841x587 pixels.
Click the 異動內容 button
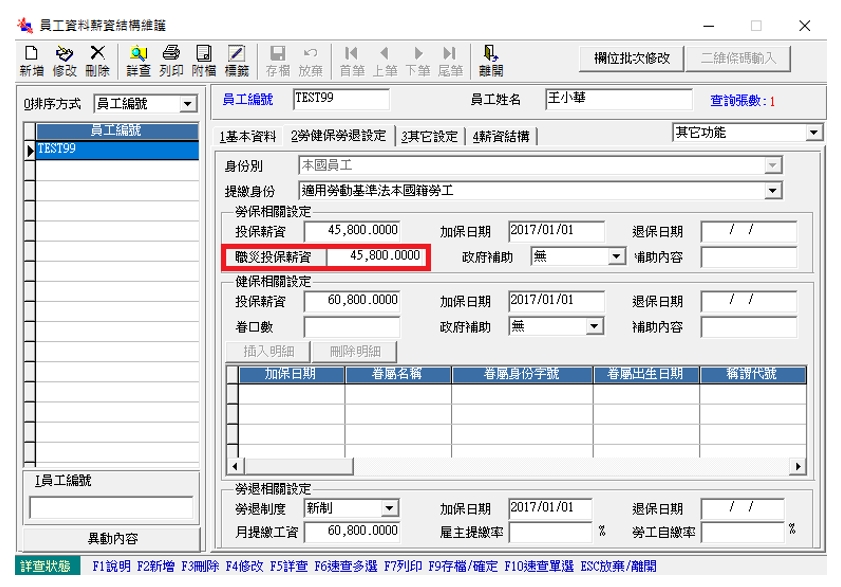click(x=113, y=539)
